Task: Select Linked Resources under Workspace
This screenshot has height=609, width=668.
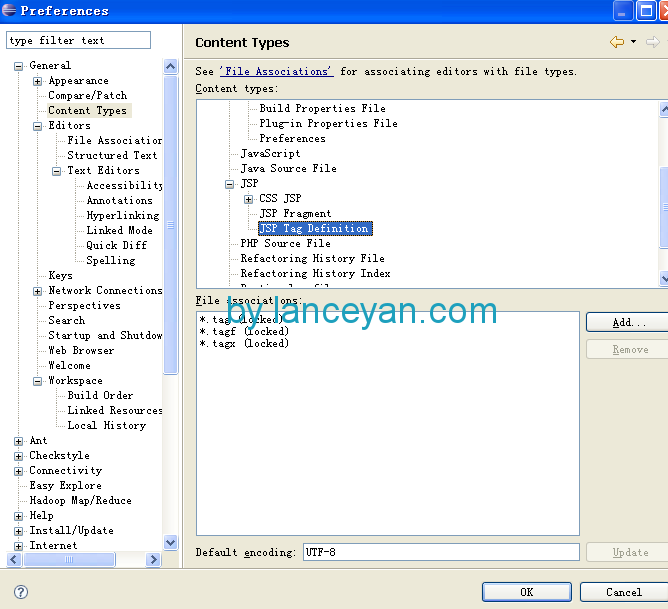Action: click(115, 410)
